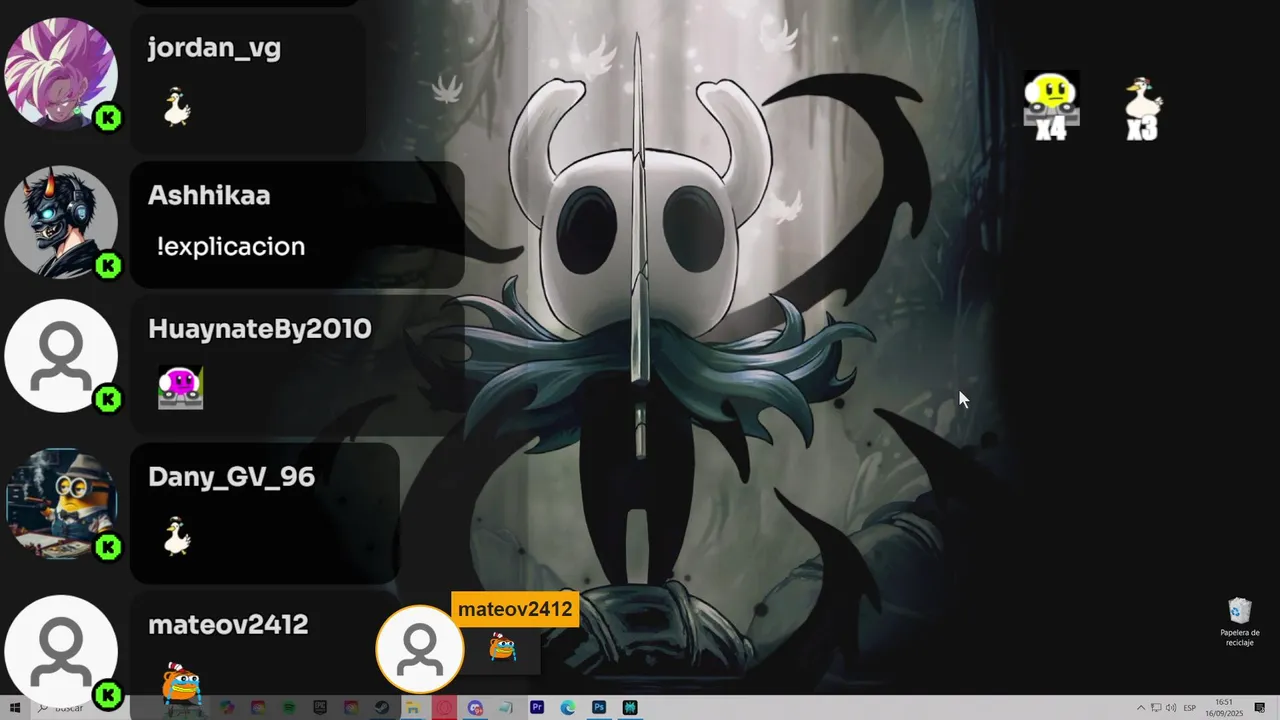Click Kick badge on Dany_GV_96's avatar
1280x720 pixels.
point(108,547)
